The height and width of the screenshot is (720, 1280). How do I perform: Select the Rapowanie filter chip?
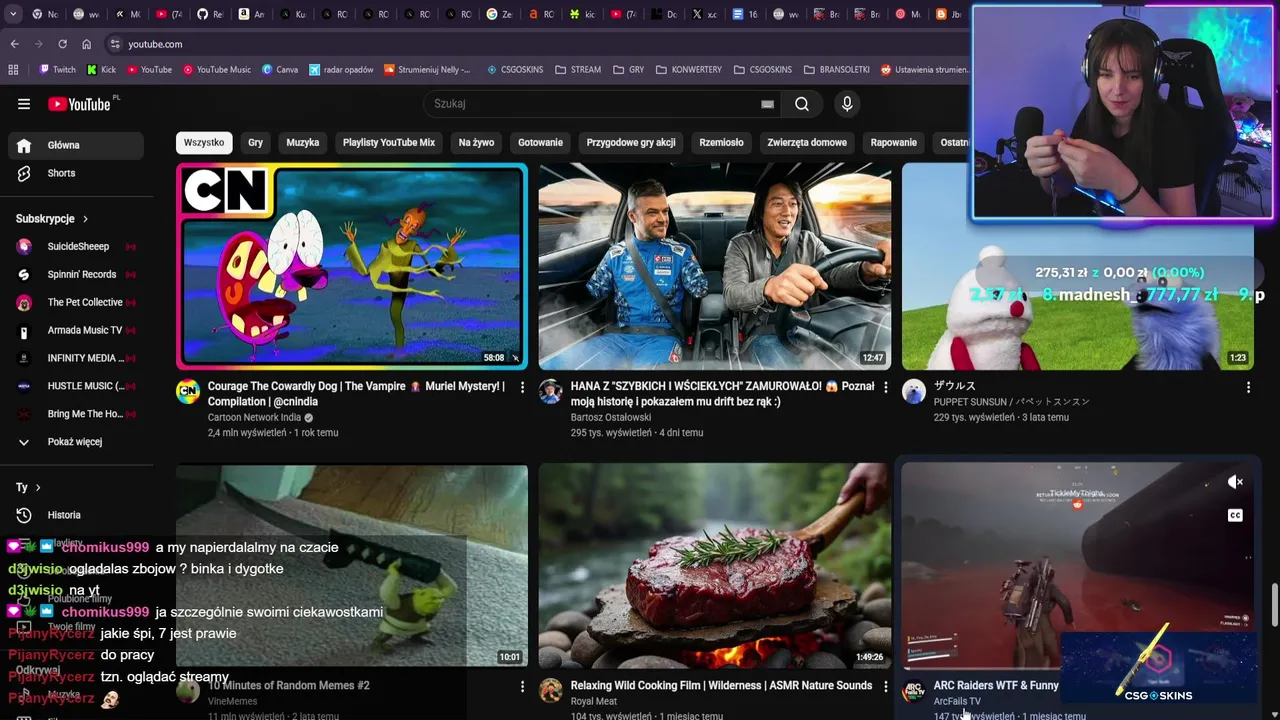pos(894,143)
